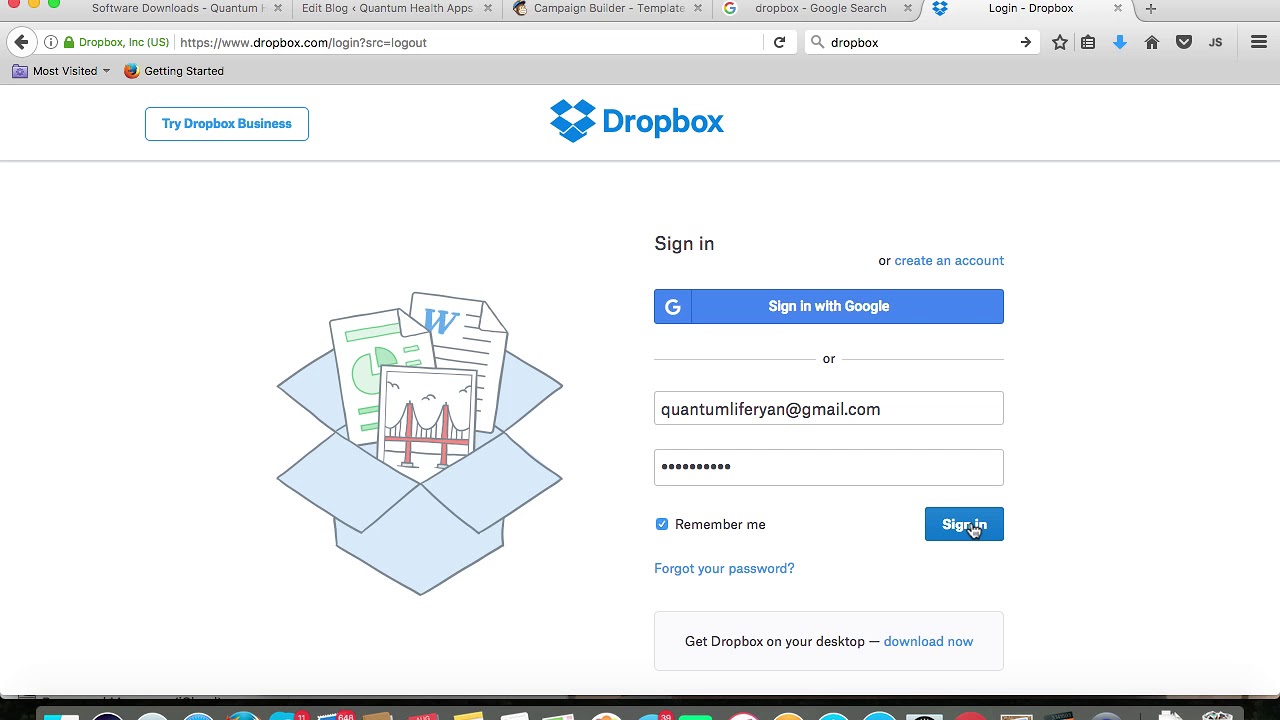Click the Dropbox logo in page header
Image resolution: width=1280 pixels, height=720 pixels.
click(x=637, y=121)
